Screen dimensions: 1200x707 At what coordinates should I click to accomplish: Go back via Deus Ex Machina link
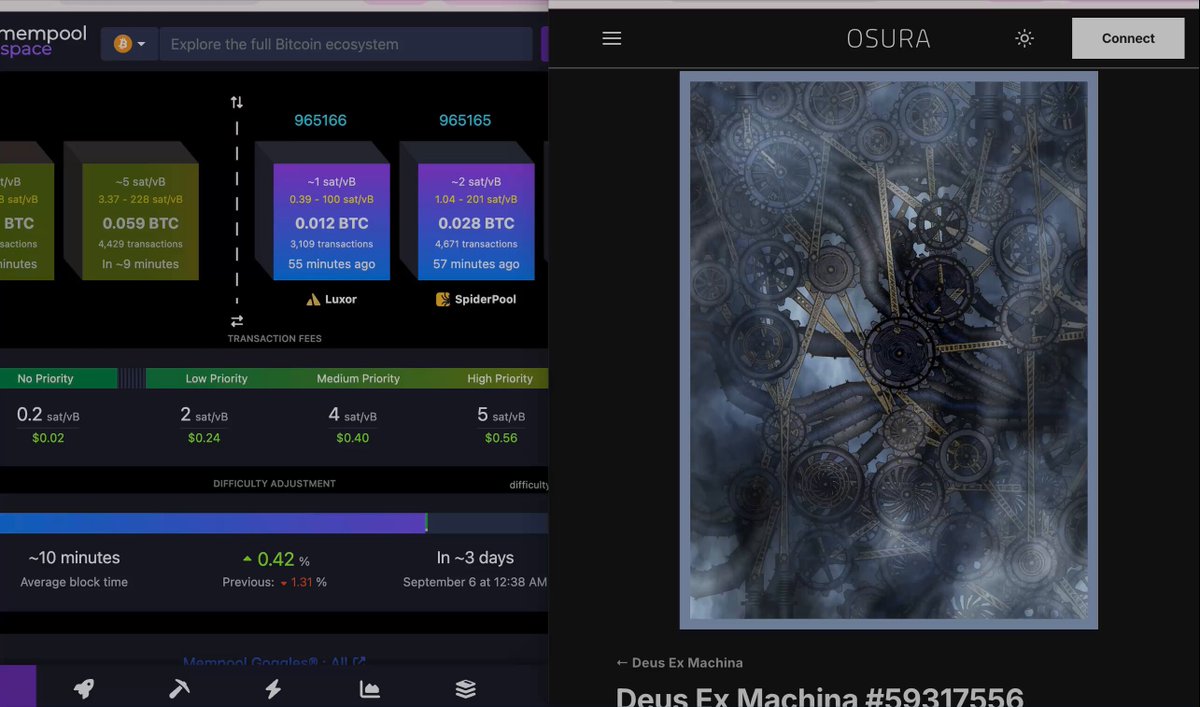coord(679,662)
